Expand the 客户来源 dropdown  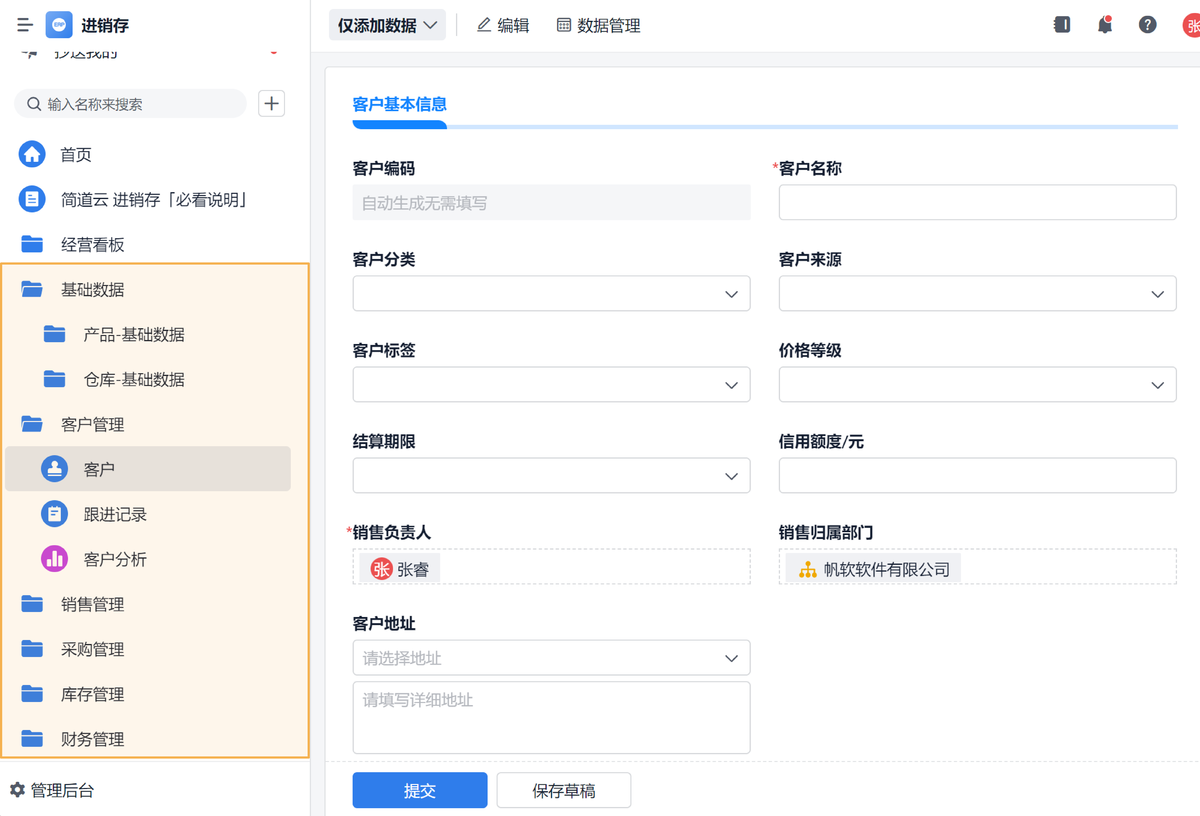(x=977, y=294)
